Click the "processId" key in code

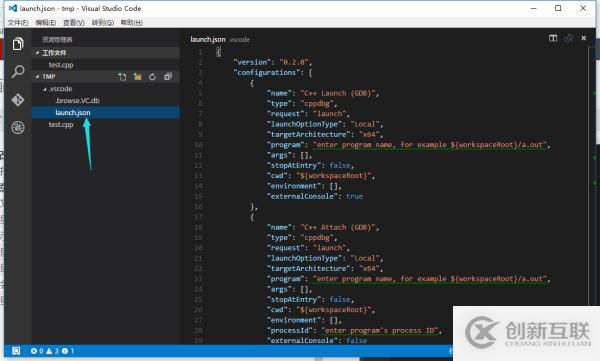pyautogui.click(x=290, y=330)
